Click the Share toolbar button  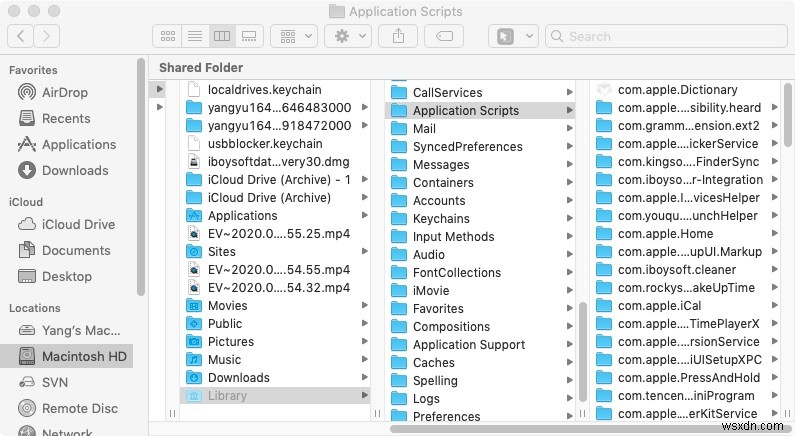tap(399, 36)
